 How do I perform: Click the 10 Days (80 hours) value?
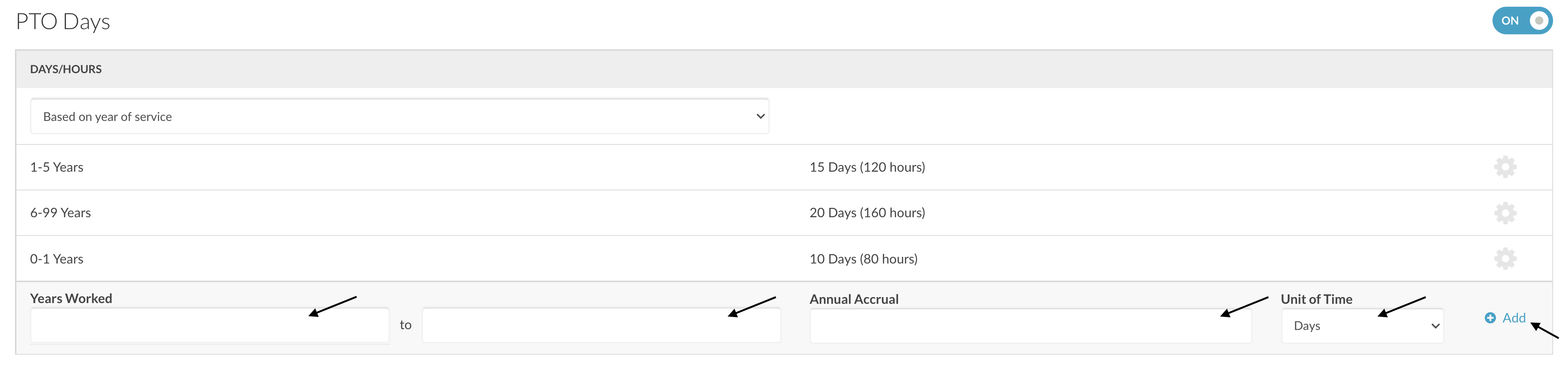click(863, 259)
